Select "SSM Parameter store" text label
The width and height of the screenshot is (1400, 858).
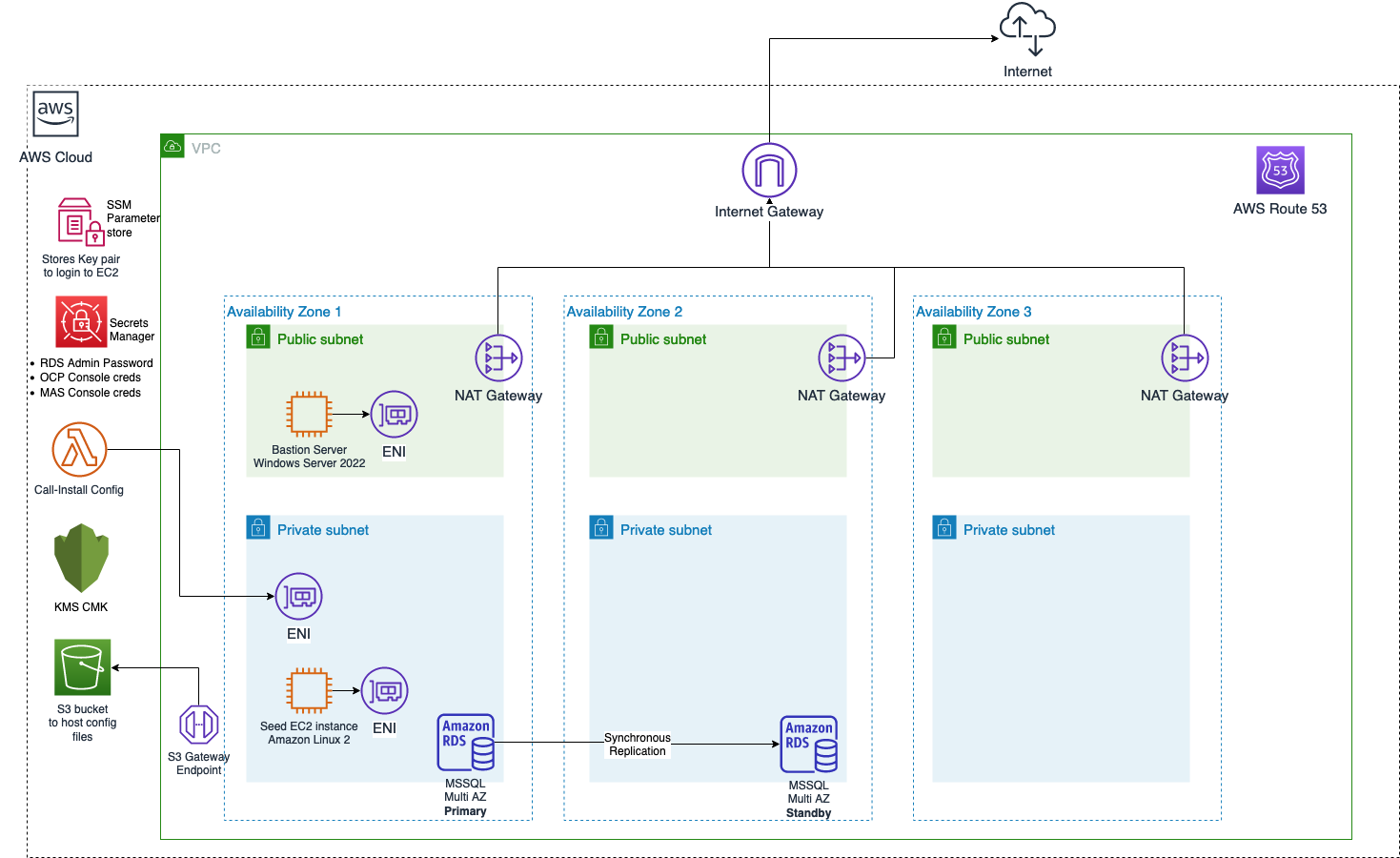pyautogui.click(x=132, y=218)
